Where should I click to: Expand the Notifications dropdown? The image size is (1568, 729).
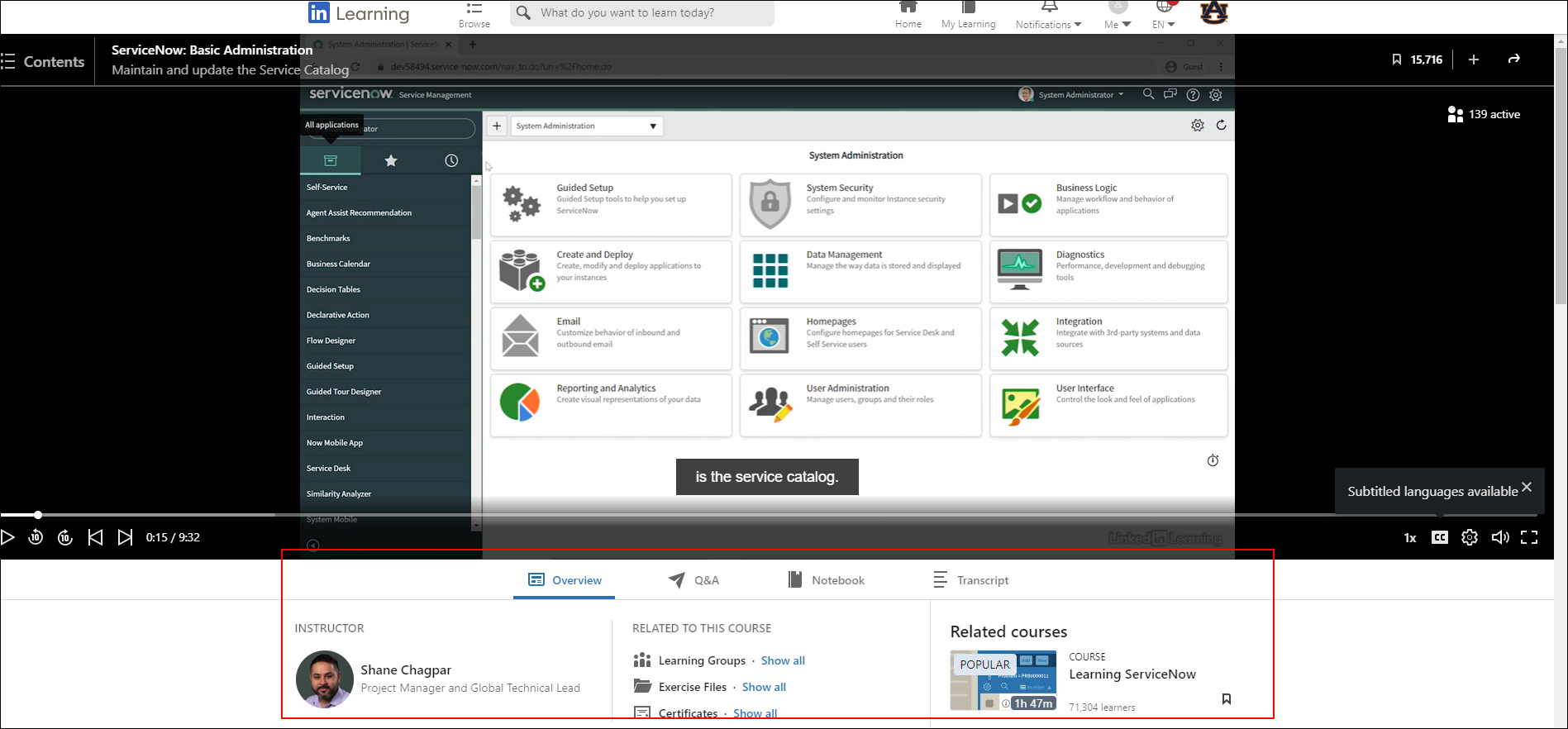(1048, 15)
